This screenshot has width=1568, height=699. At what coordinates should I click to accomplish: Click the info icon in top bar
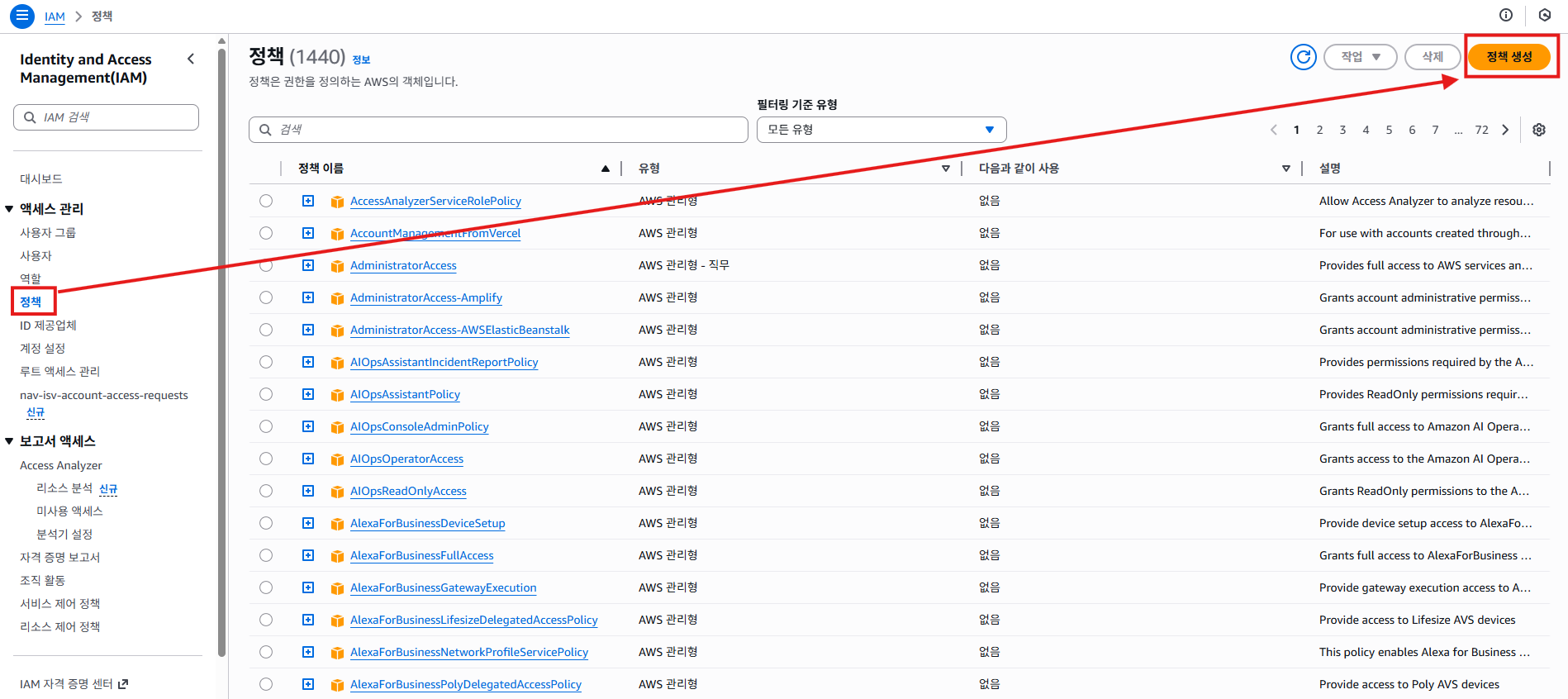point(1505,15)
